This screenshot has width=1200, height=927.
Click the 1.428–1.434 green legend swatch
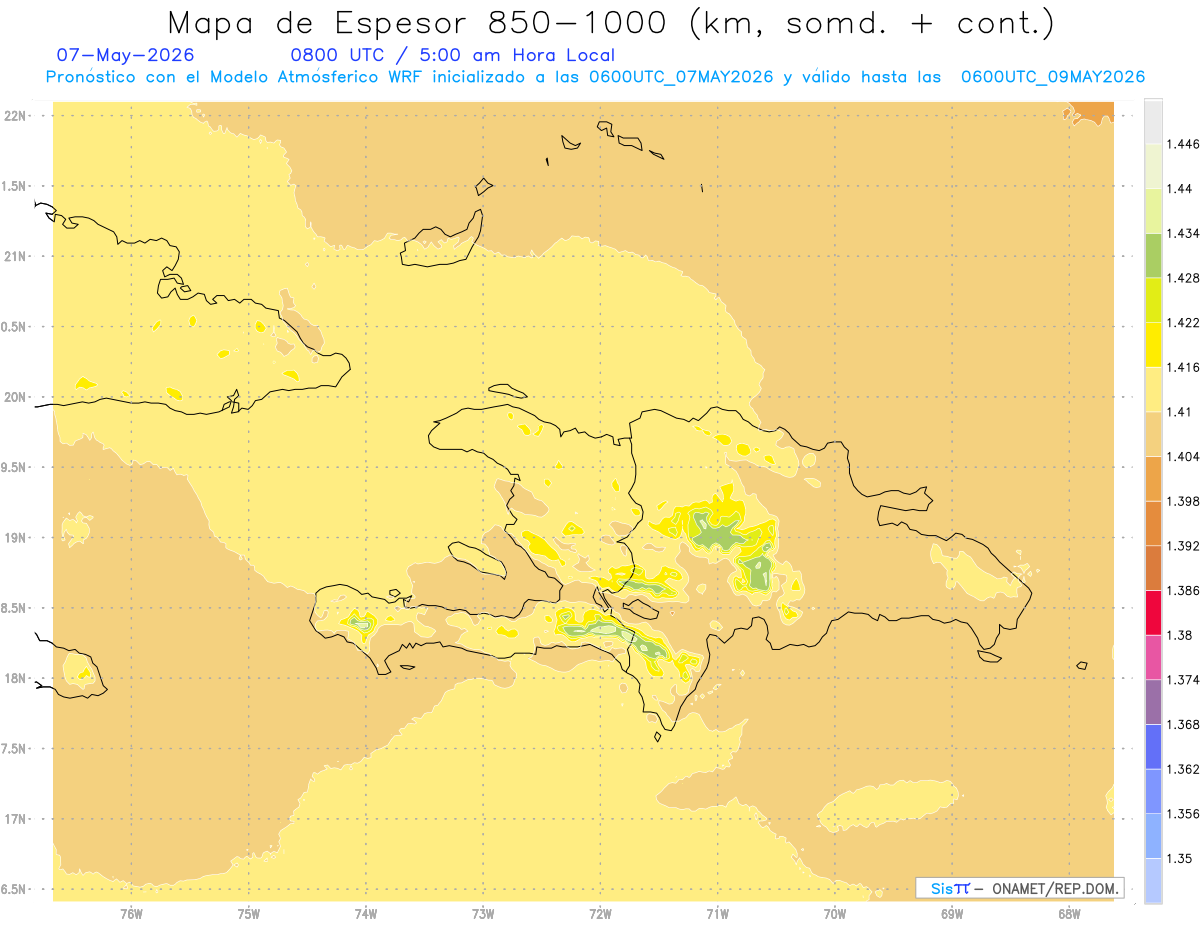pyautogui.click(x=1153, y=255)
